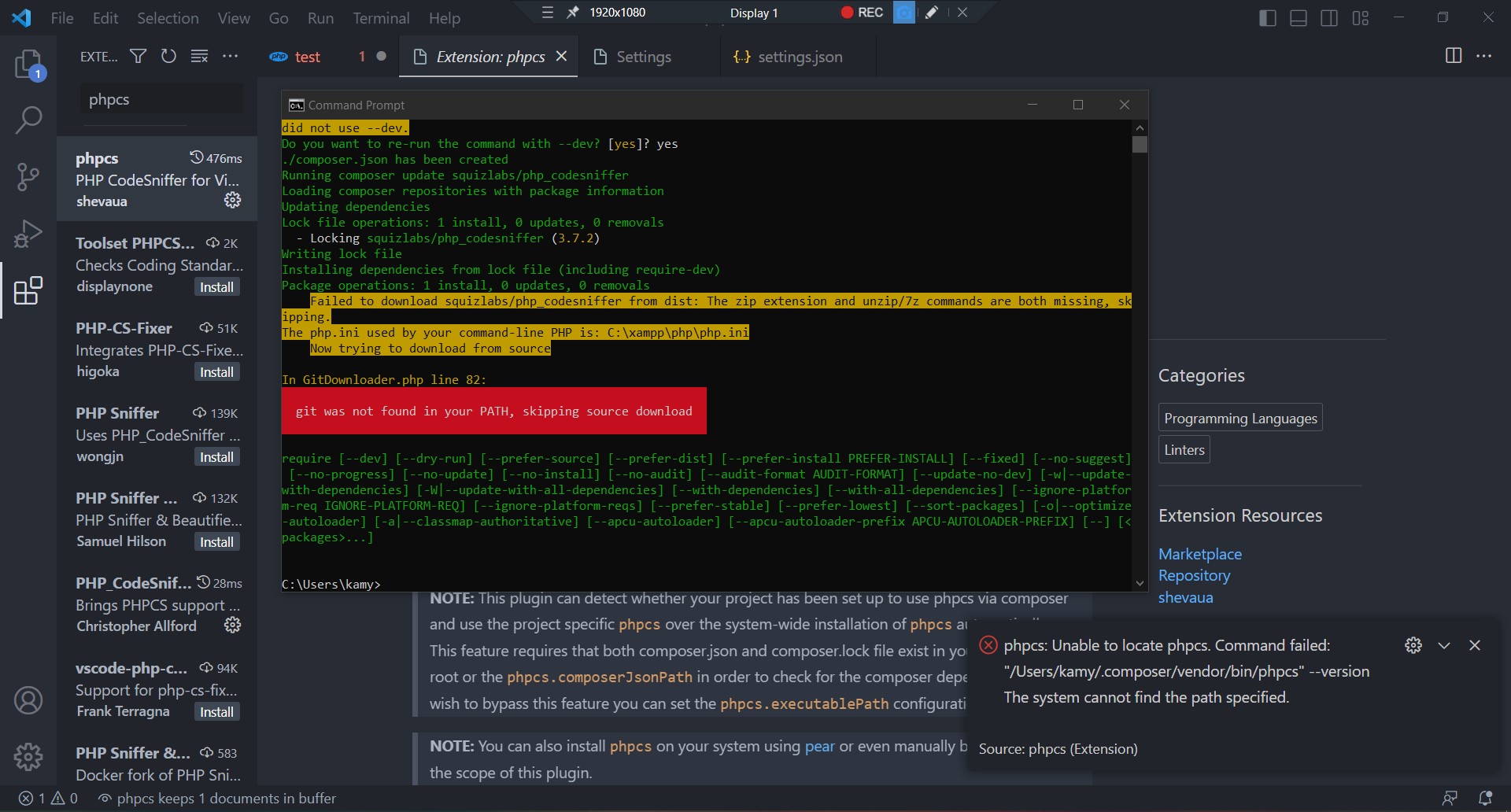The height and width of the screenshot is (812, 1511).
Task: Open the Search view in activity bar
Action: pos(28,120)
